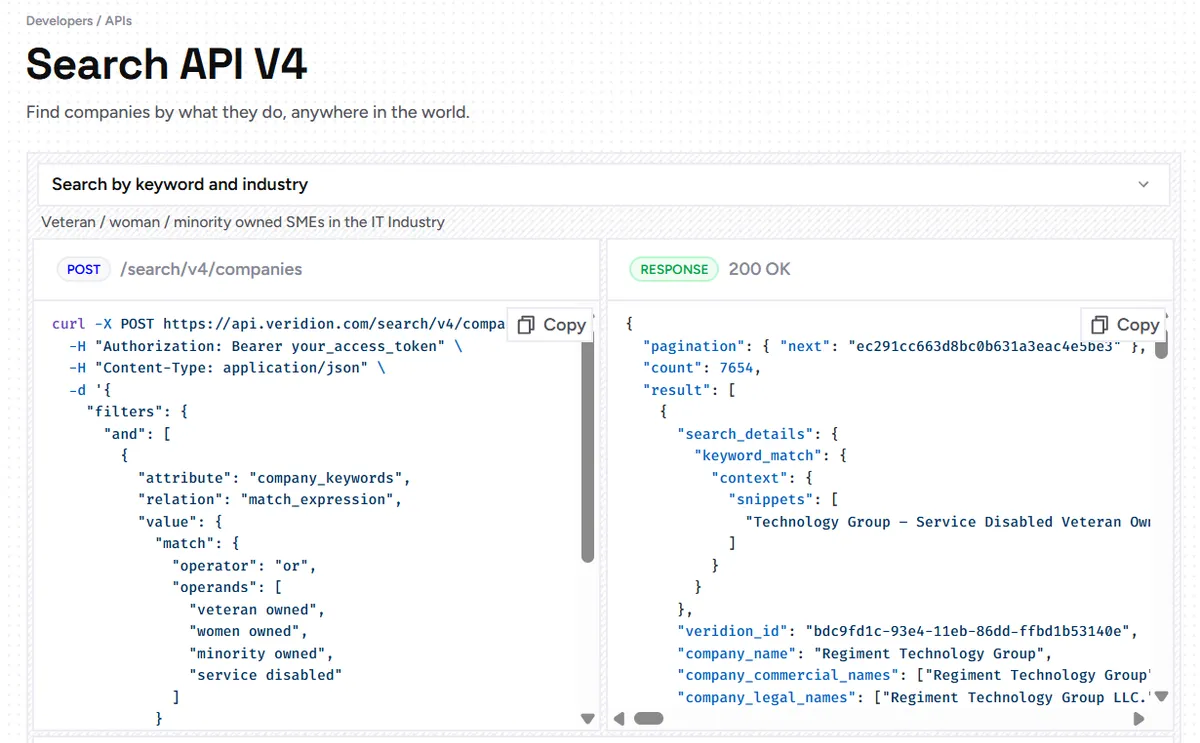Click the "veteran owned" operand line
The image size is (1200, 743).
coord(257,609)
